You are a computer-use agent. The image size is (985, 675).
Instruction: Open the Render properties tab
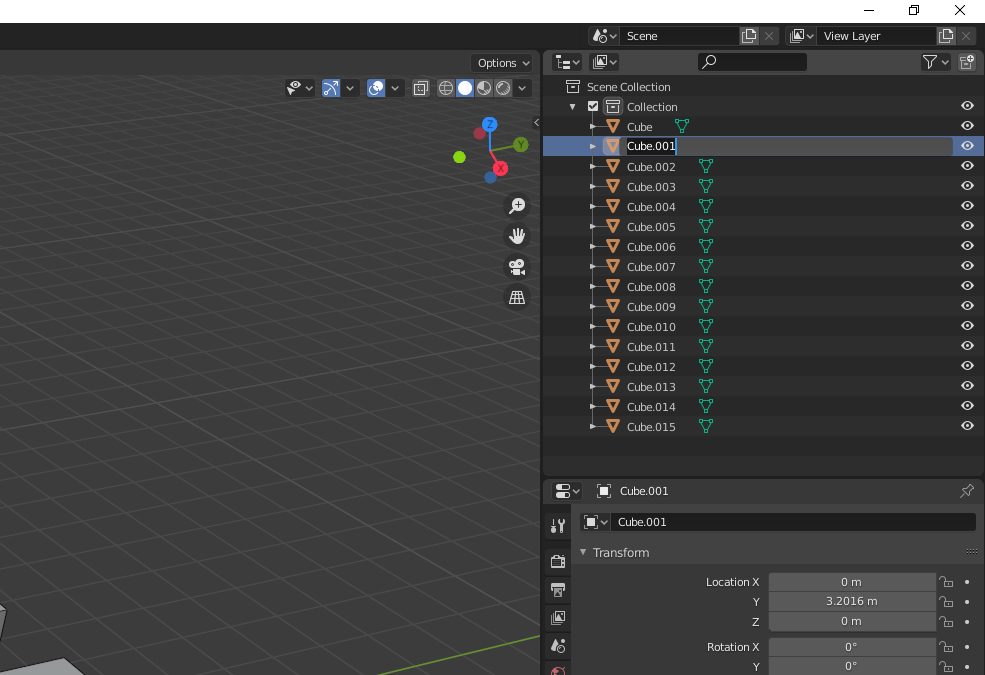pyautogui.click(x=558, y=561)
